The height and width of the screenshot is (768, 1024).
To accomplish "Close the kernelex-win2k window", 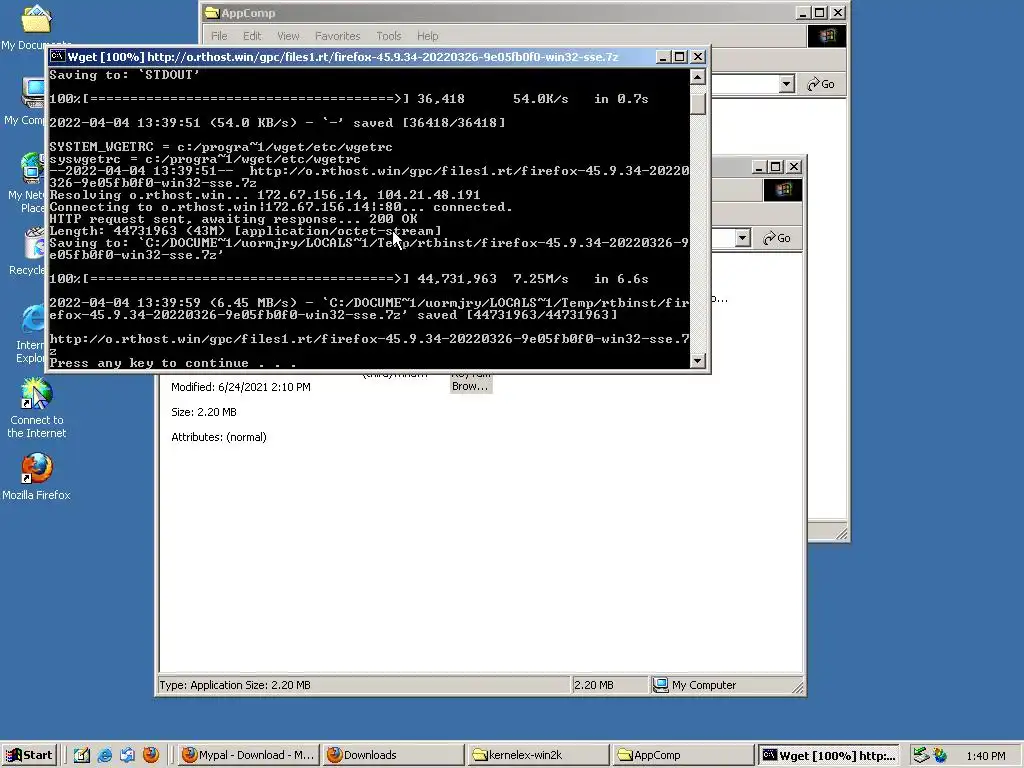I will coord(793,167).
